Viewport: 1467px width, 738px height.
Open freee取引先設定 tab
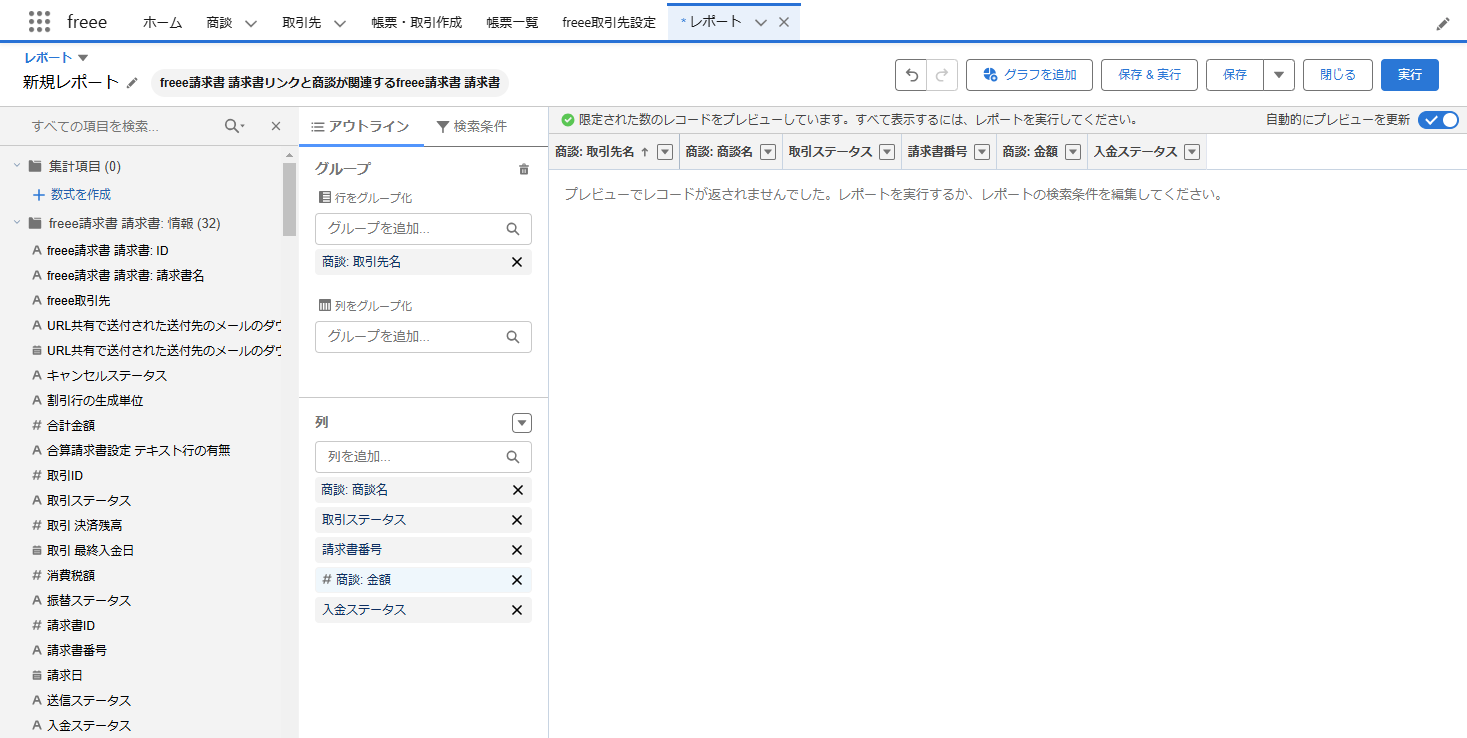[x=609, y=22]
